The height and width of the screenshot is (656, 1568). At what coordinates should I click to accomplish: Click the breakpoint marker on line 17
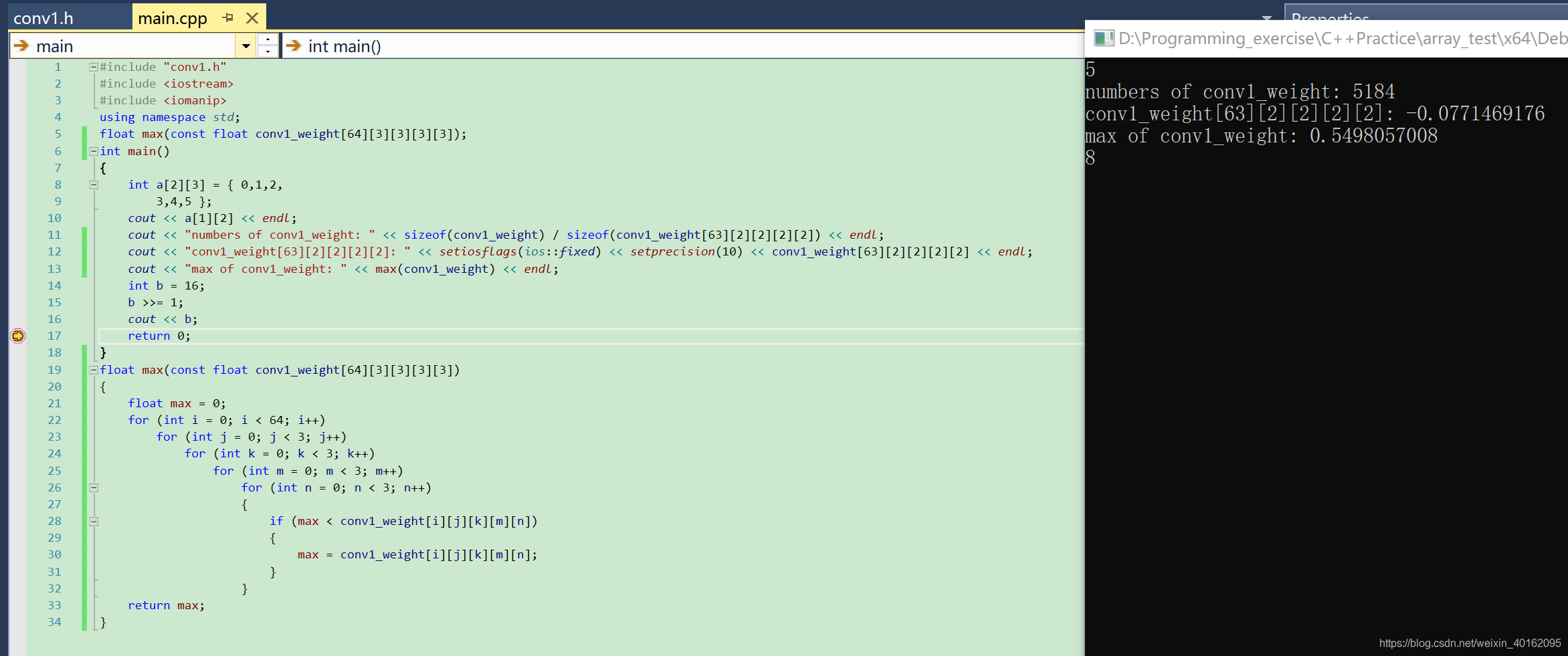[18, 336]
